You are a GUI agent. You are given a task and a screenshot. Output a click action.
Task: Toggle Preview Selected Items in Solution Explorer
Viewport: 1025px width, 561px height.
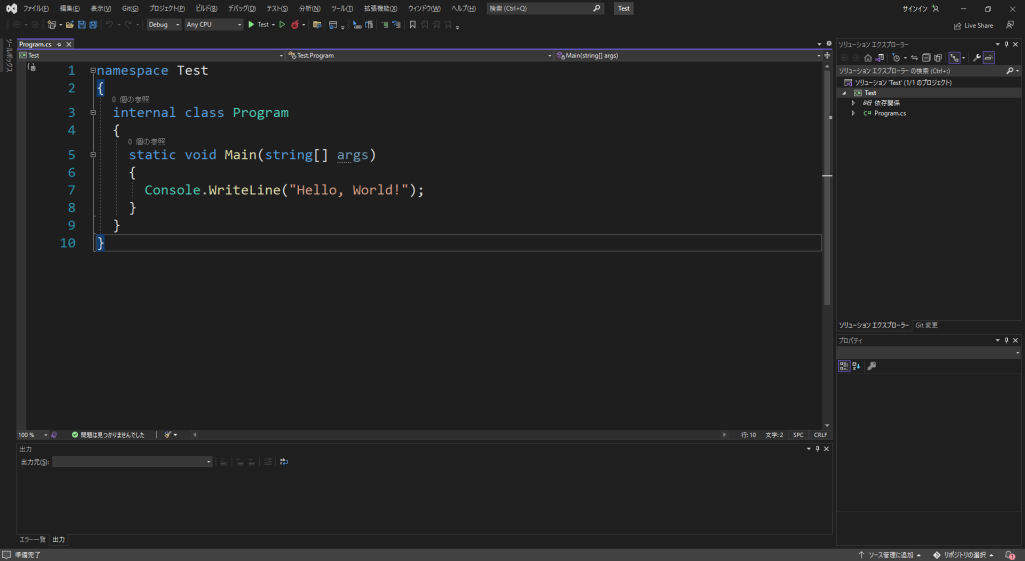point(989,58)
